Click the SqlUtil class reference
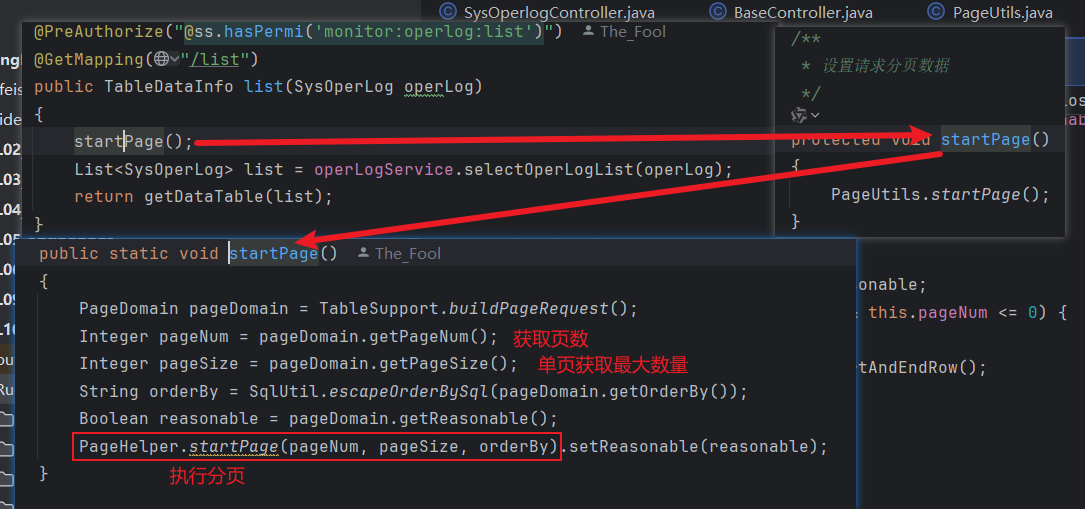1085x509 pixels. [x=284, y=391]
